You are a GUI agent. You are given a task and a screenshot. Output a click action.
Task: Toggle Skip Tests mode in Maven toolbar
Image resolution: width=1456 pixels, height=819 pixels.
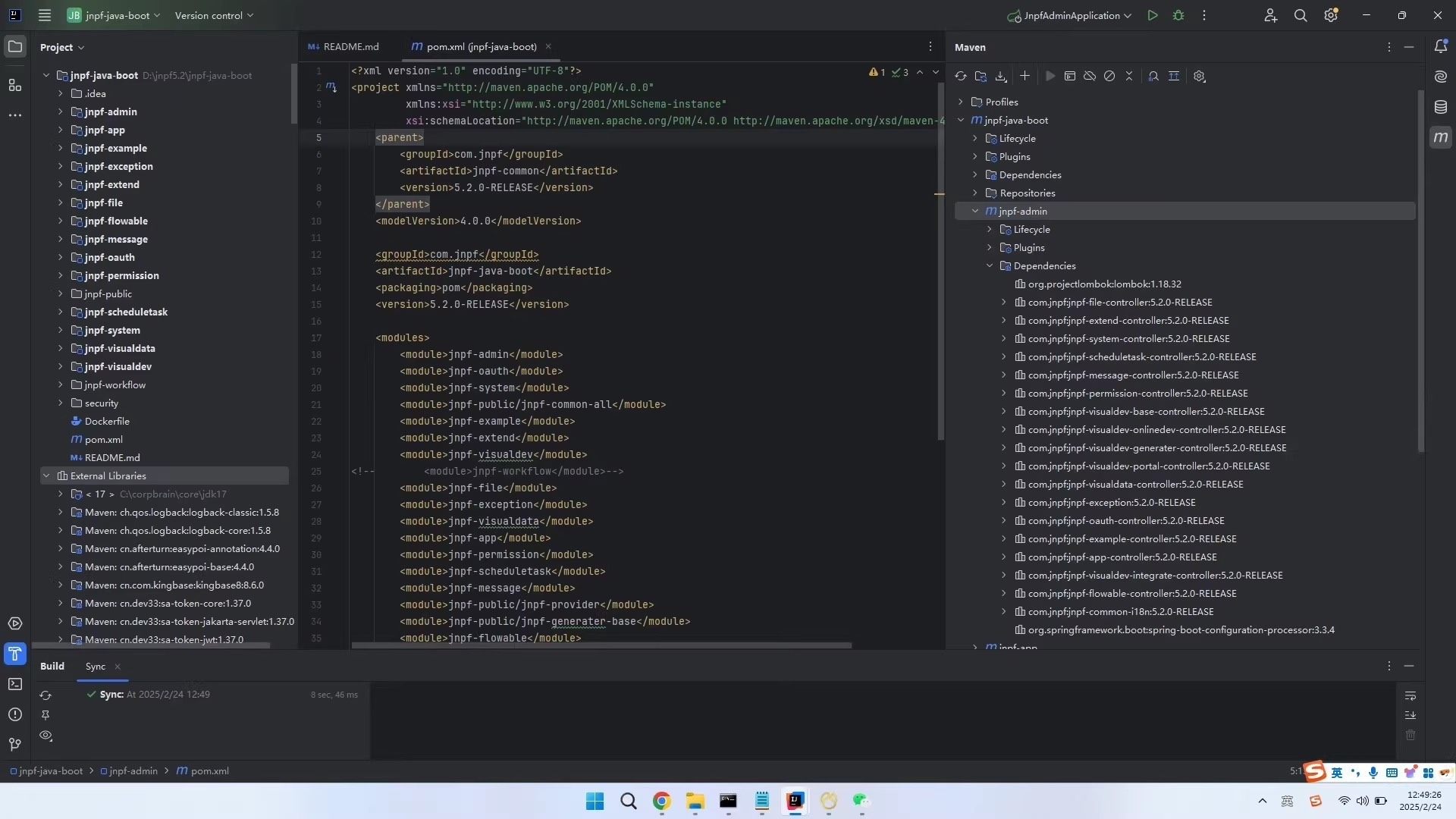tap(1109, 76)
